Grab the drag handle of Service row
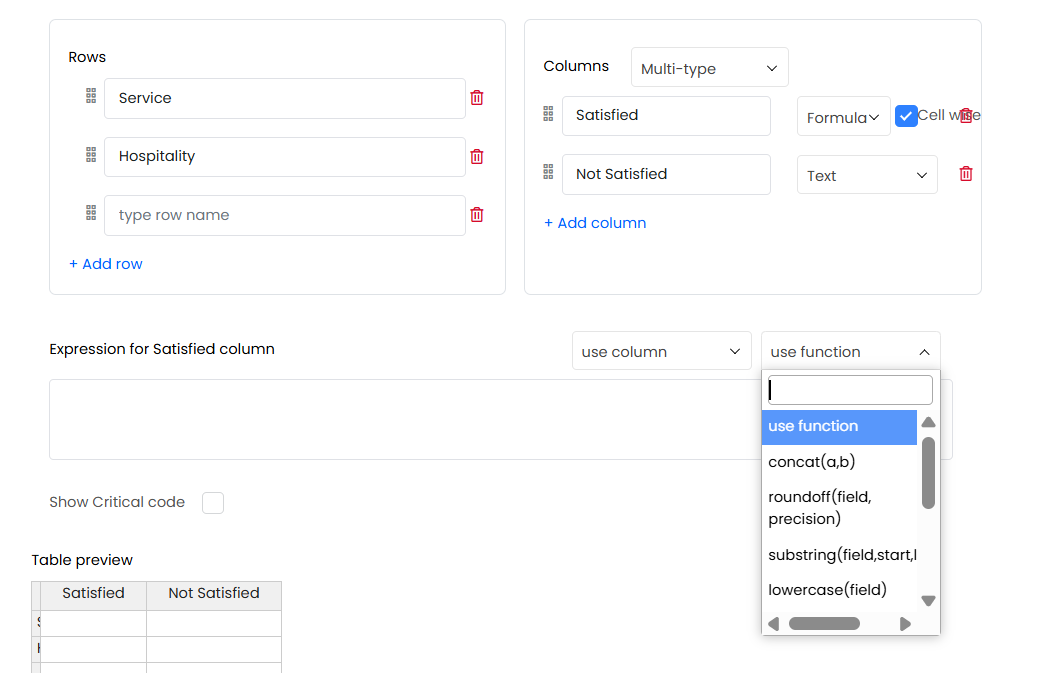1047x673 pixels. point(91,97)
